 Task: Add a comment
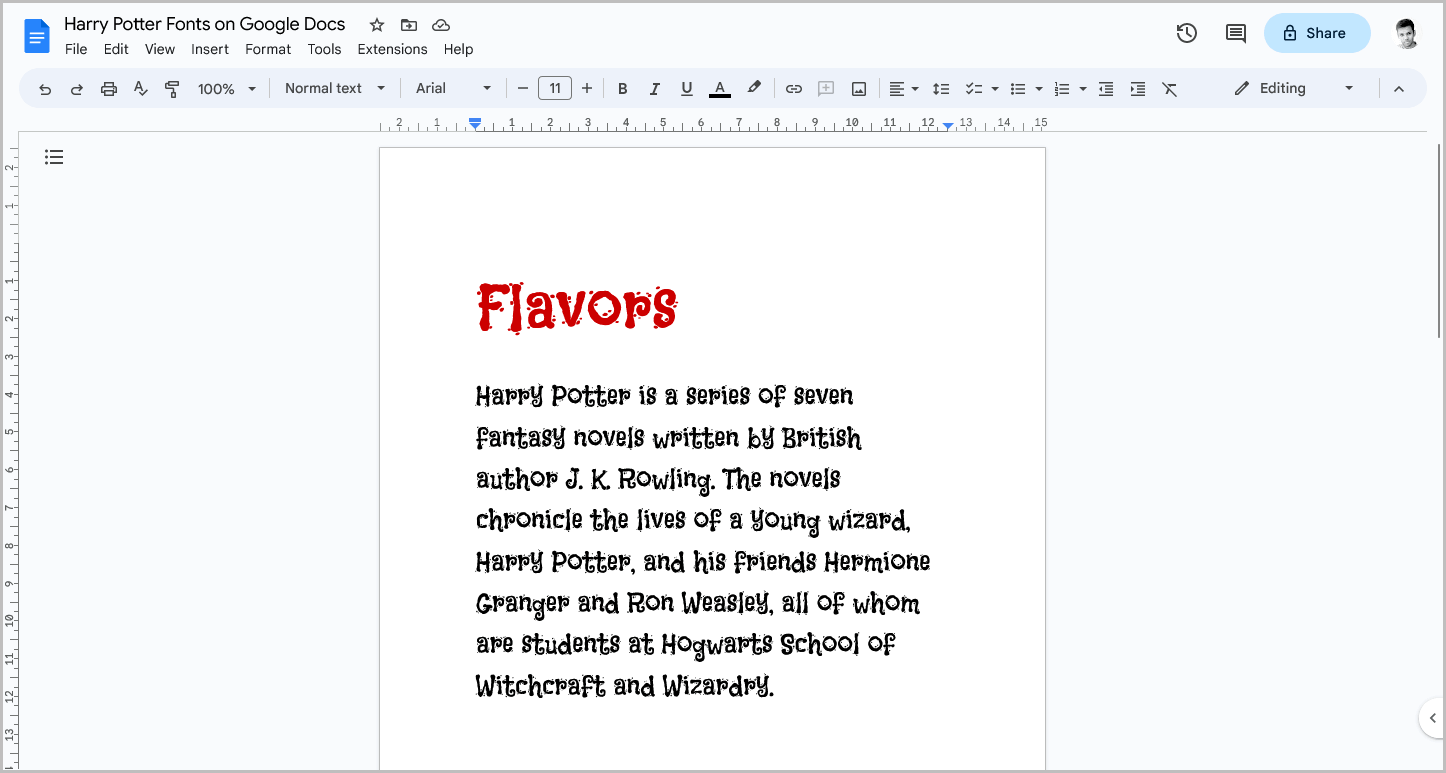tap(826, 88)
